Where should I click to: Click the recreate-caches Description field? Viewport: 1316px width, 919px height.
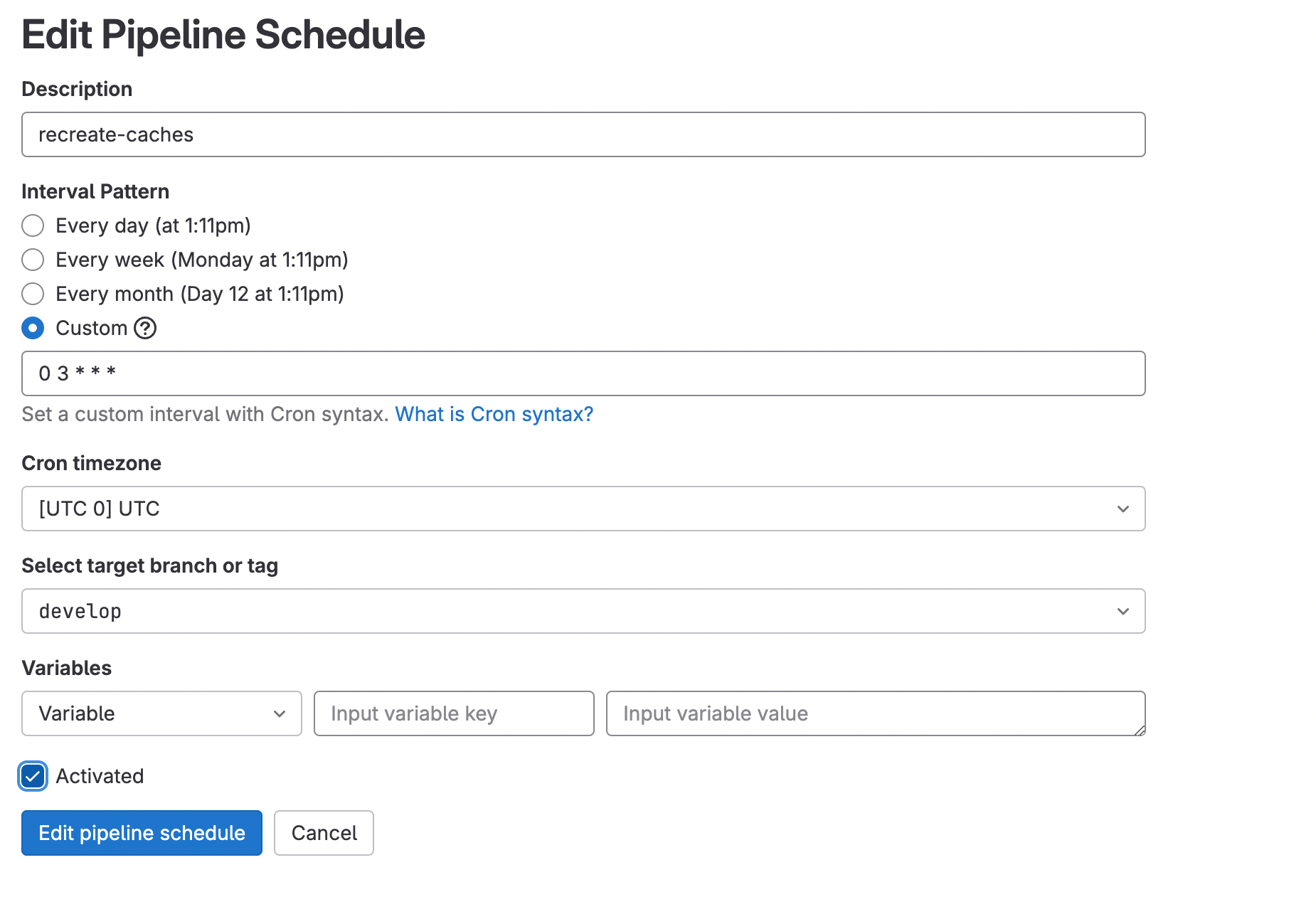(x=583, y=134)
